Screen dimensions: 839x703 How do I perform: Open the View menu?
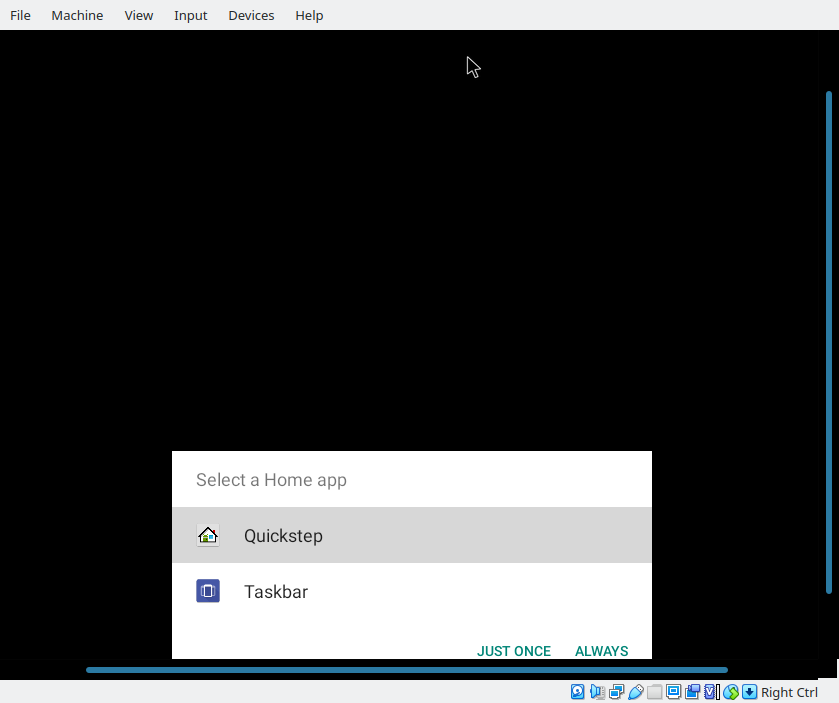[139, 16]
